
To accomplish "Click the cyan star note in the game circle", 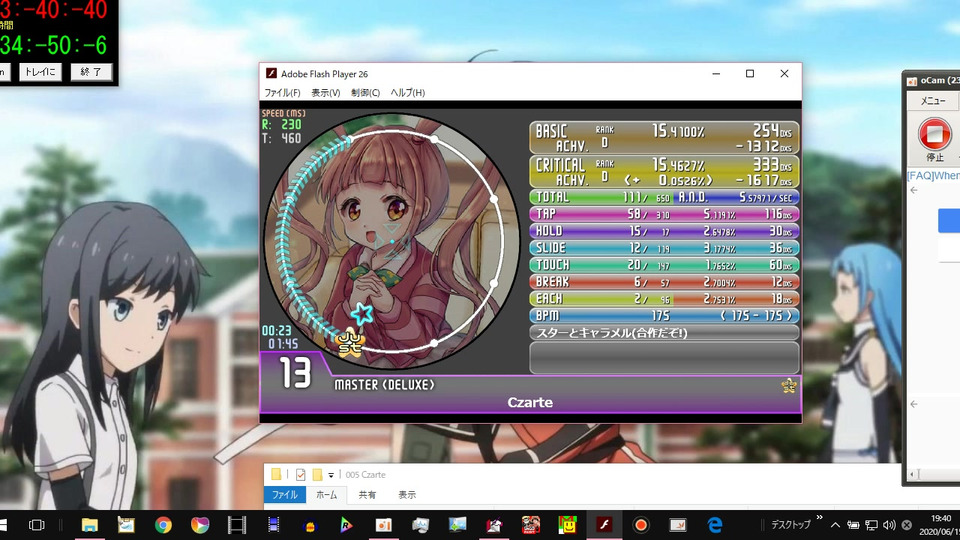I will click(x=362, y=313).
